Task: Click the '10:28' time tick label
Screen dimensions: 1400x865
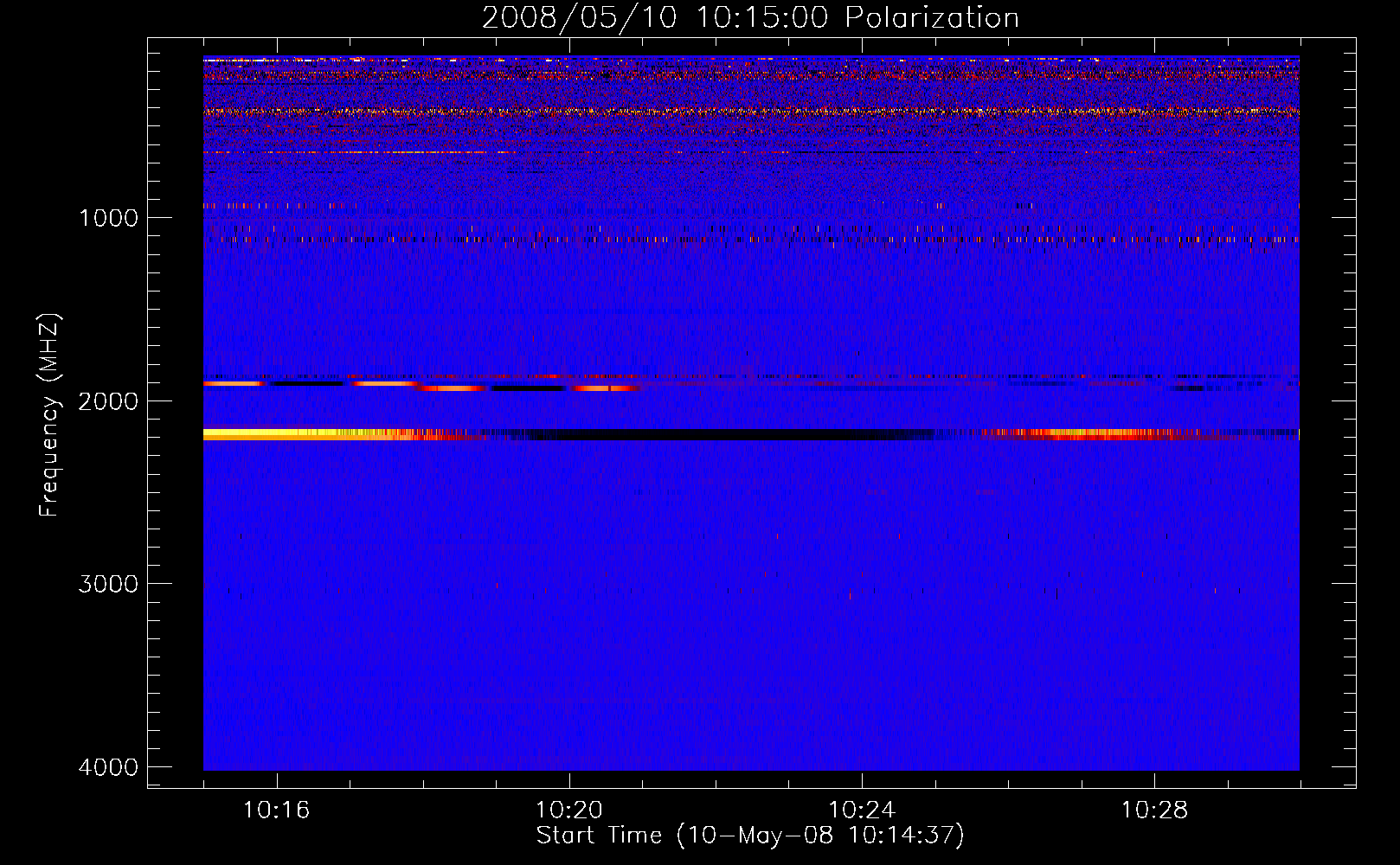Action: coord(1154,811)
